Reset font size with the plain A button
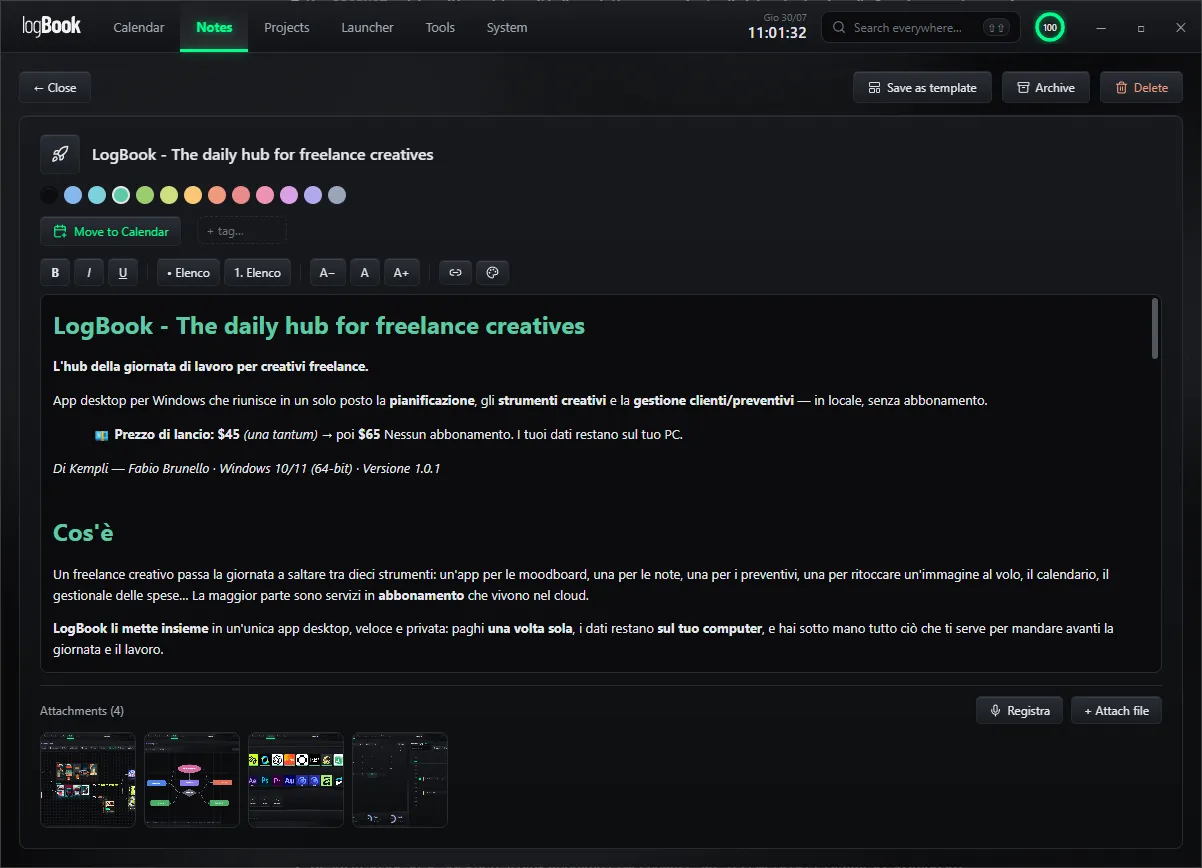The image size is (1202, 868). pyautogui.click(x=365, y=272)
